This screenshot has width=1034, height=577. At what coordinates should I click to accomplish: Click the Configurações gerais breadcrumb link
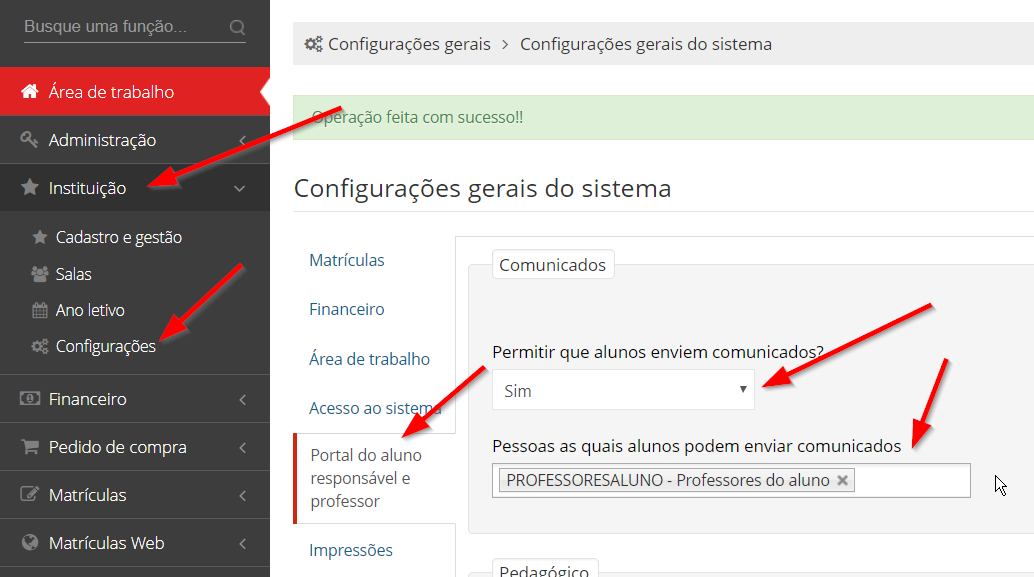(409, 44)
